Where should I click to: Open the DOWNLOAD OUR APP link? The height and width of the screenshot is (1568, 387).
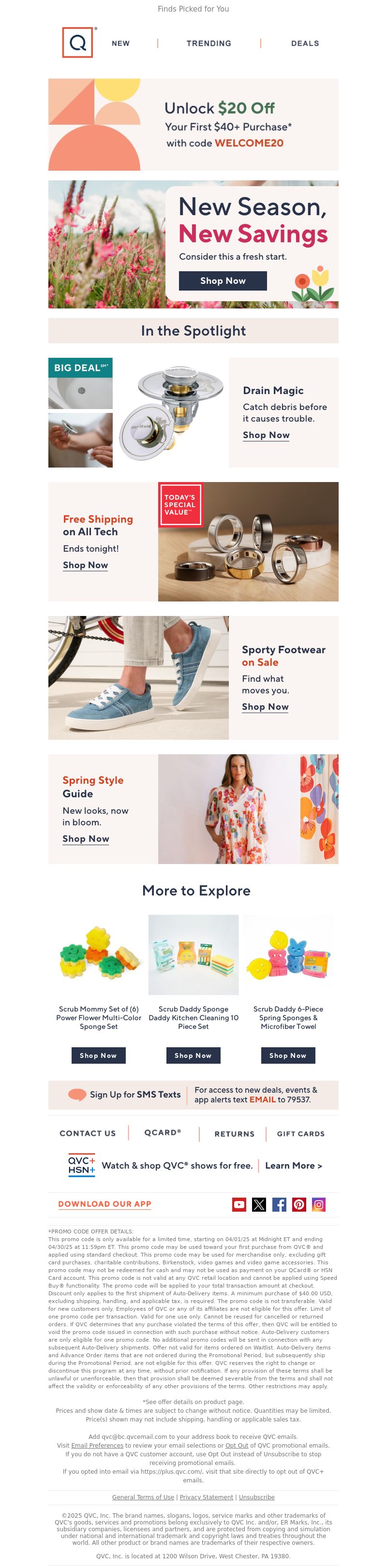click(105, 1204)
